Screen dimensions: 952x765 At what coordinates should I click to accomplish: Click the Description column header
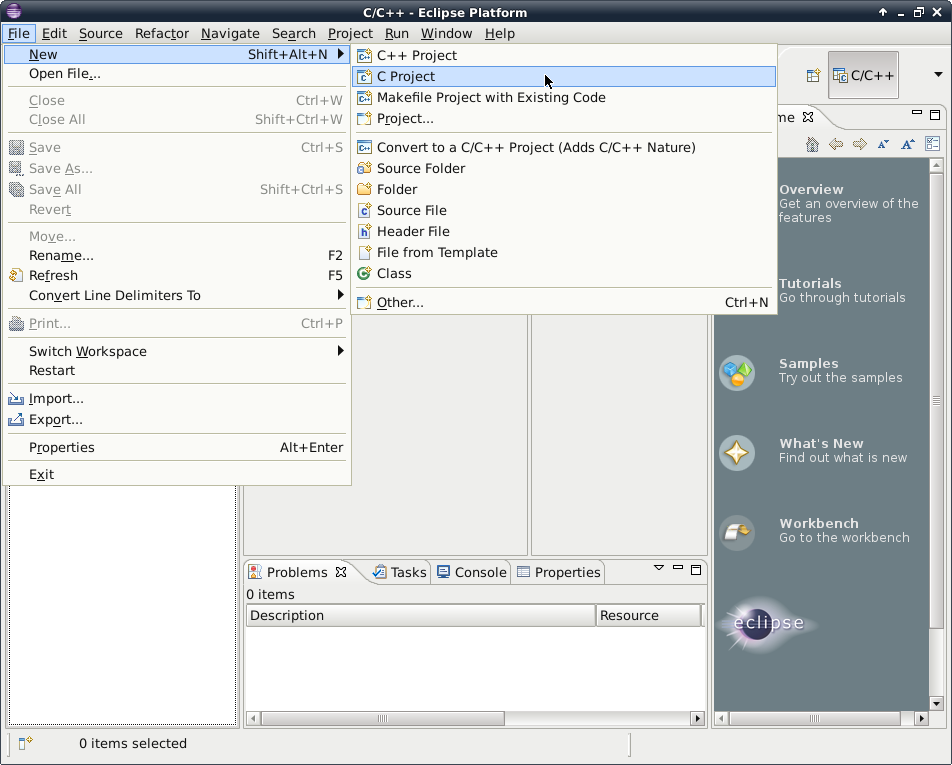421,615
